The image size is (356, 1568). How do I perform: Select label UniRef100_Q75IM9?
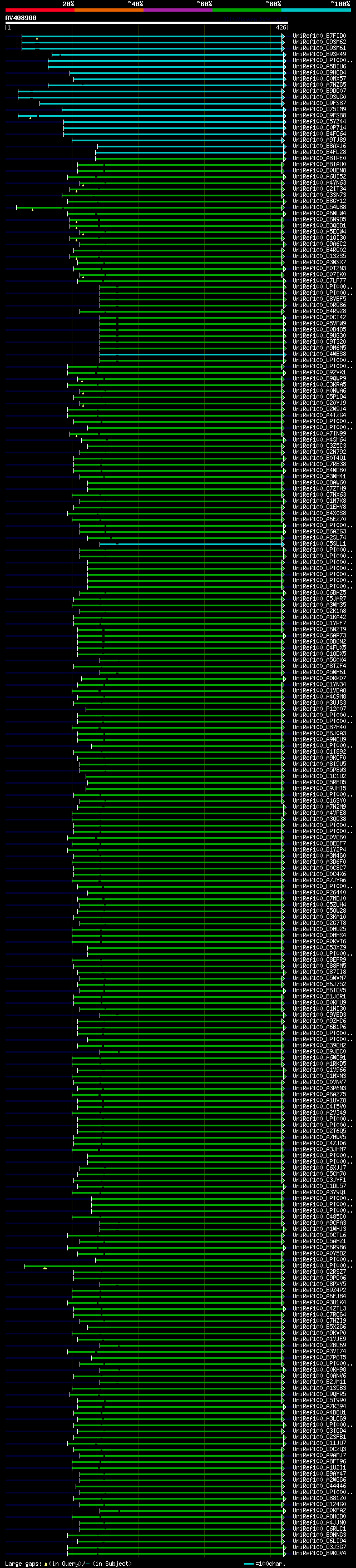tap(319, 109)
